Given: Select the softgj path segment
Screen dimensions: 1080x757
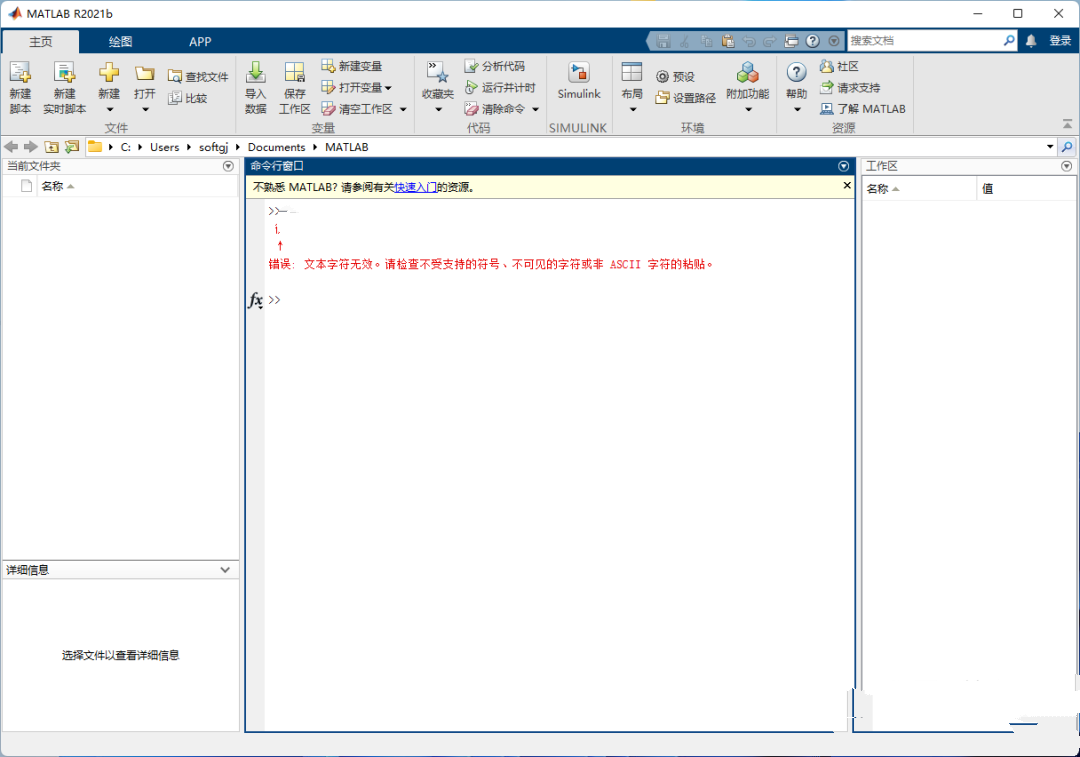Looking at the screenshot, I should 214,147.
